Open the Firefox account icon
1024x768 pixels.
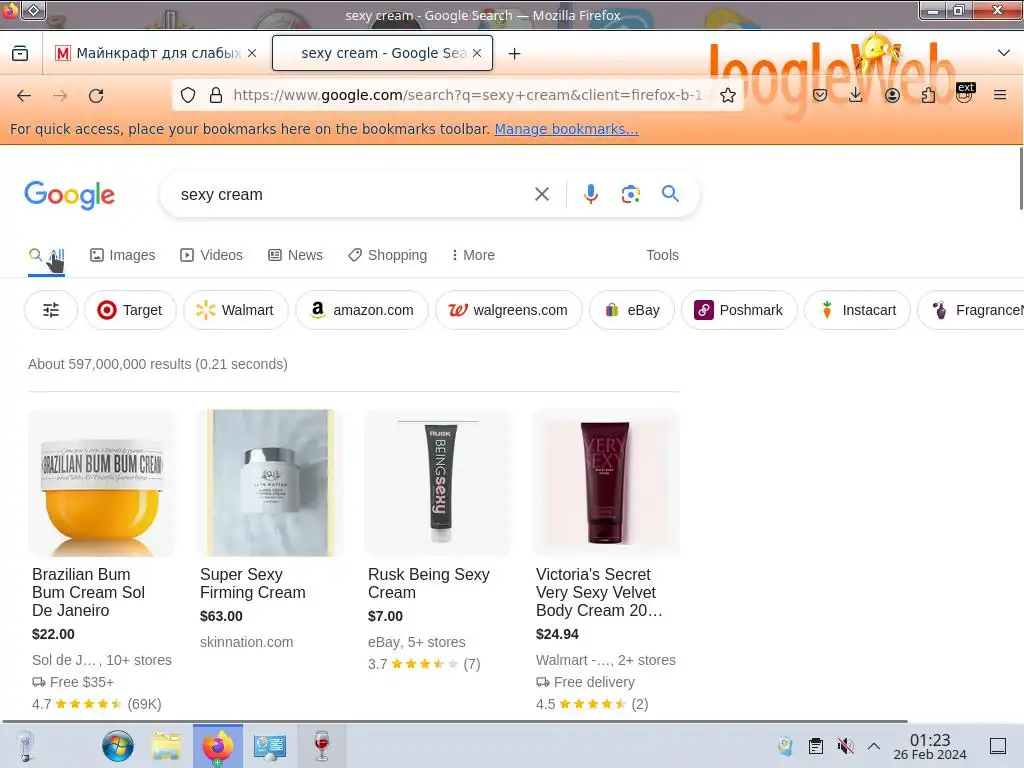892,95
